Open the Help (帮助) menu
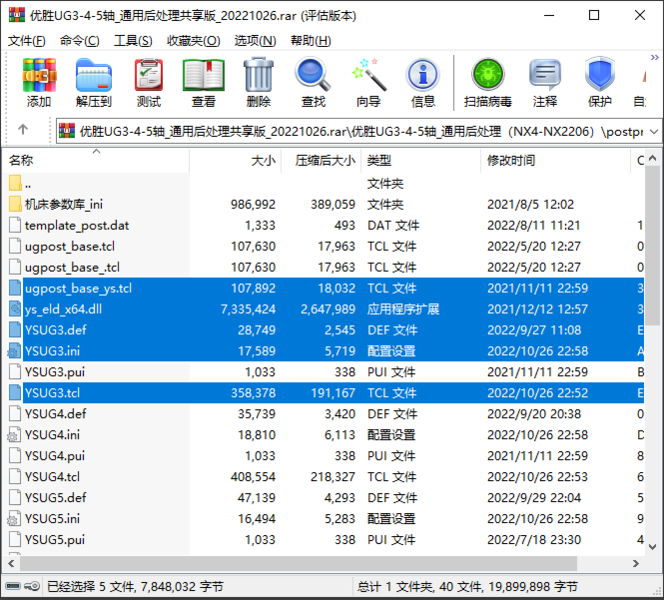Viewport: 664px width, 600px height. click(310, 41)
